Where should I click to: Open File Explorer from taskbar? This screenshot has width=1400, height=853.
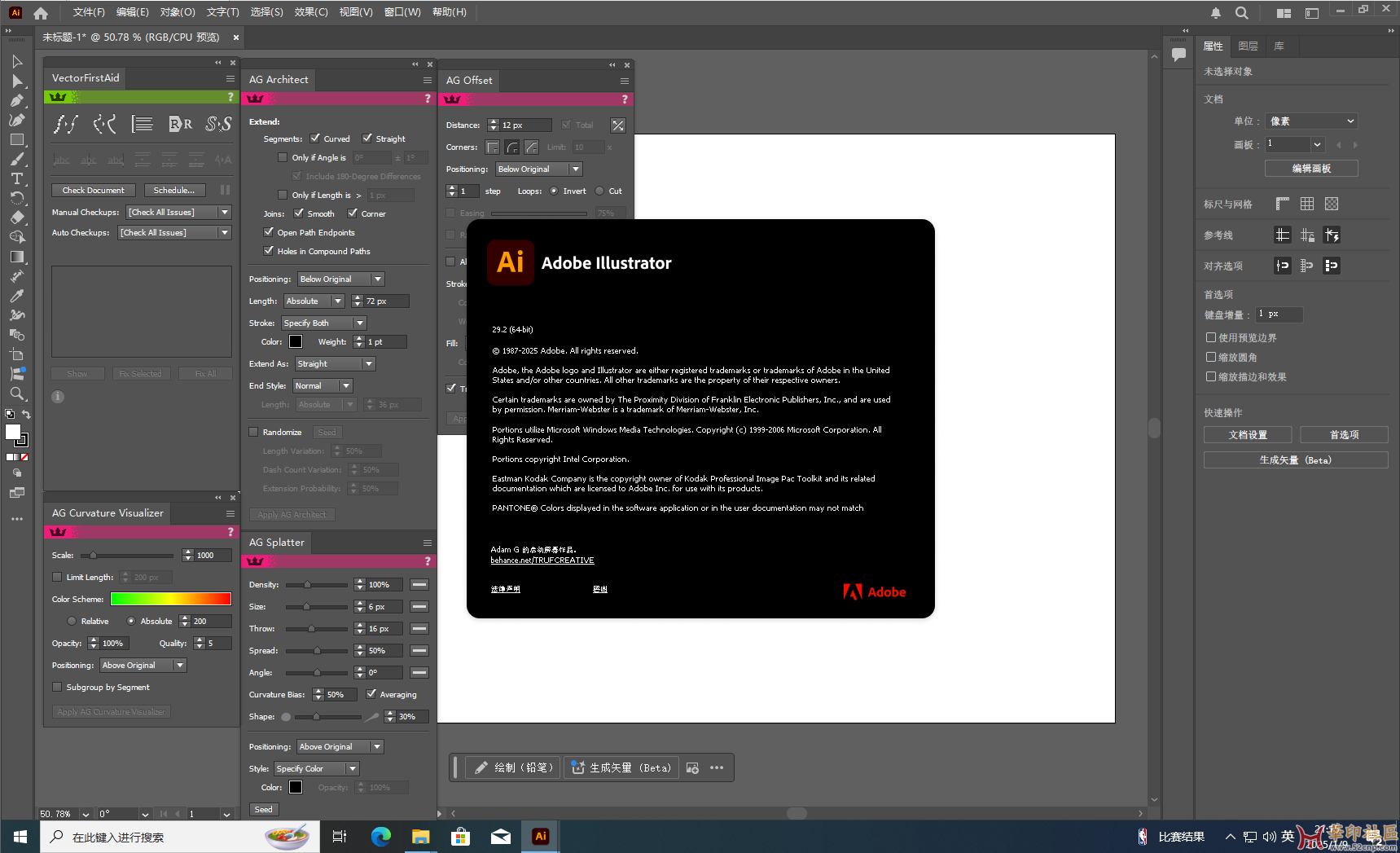[420, 836]
